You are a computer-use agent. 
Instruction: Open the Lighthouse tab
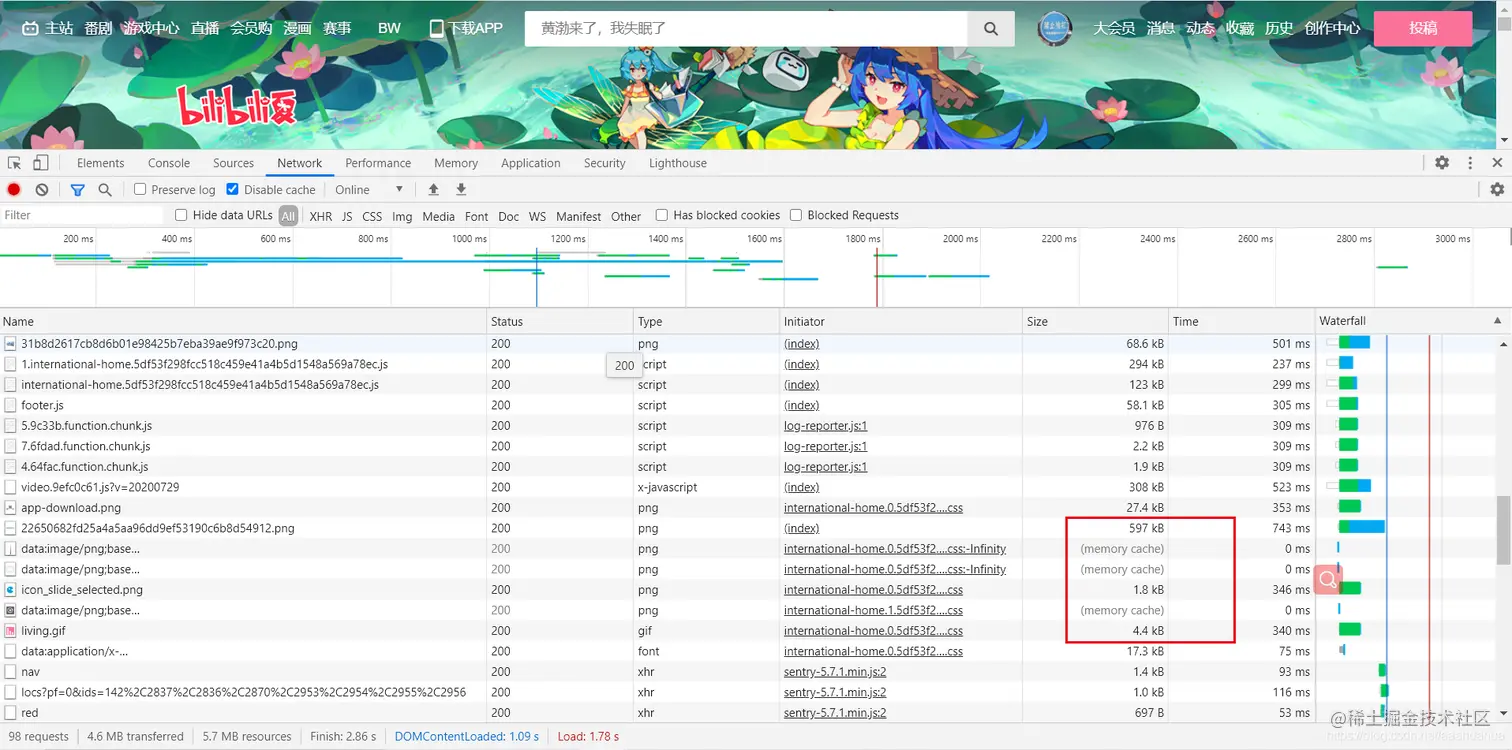[678, 163]
